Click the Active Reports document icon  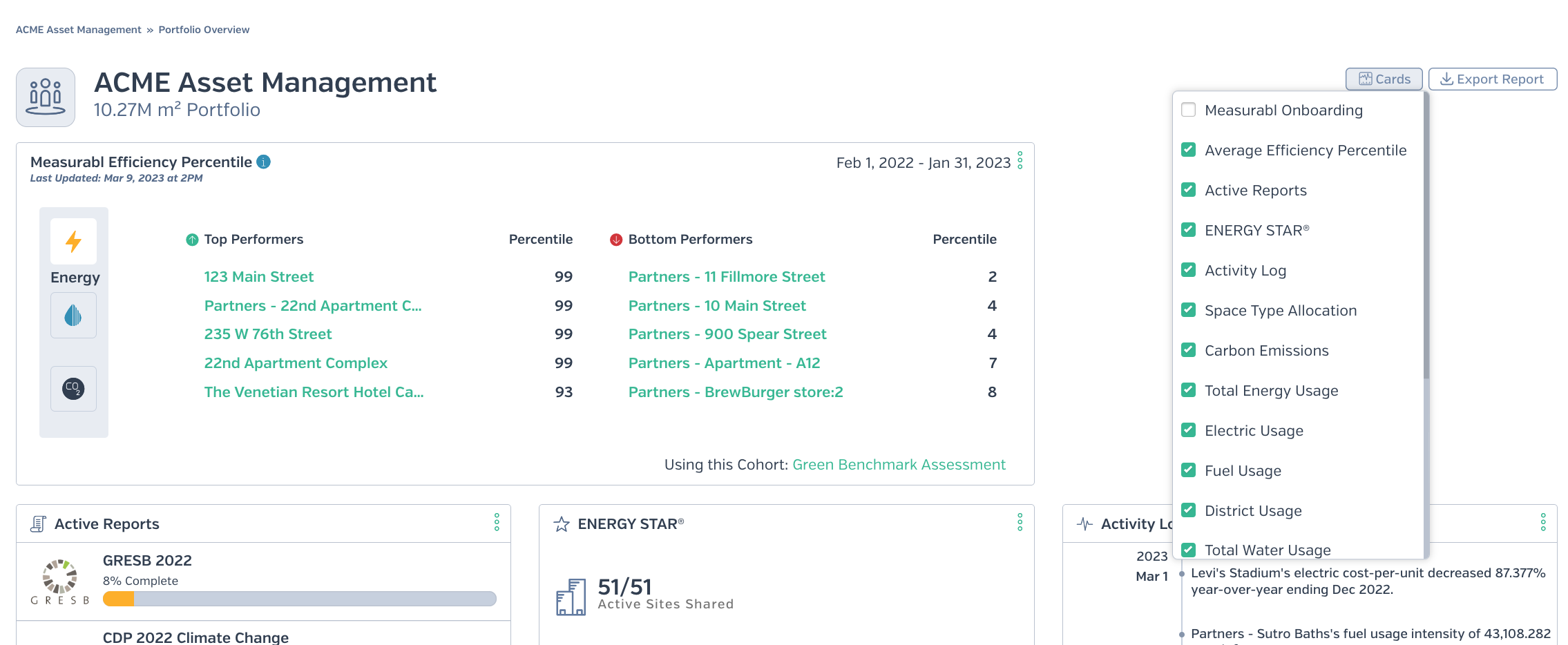click(38, 524)
